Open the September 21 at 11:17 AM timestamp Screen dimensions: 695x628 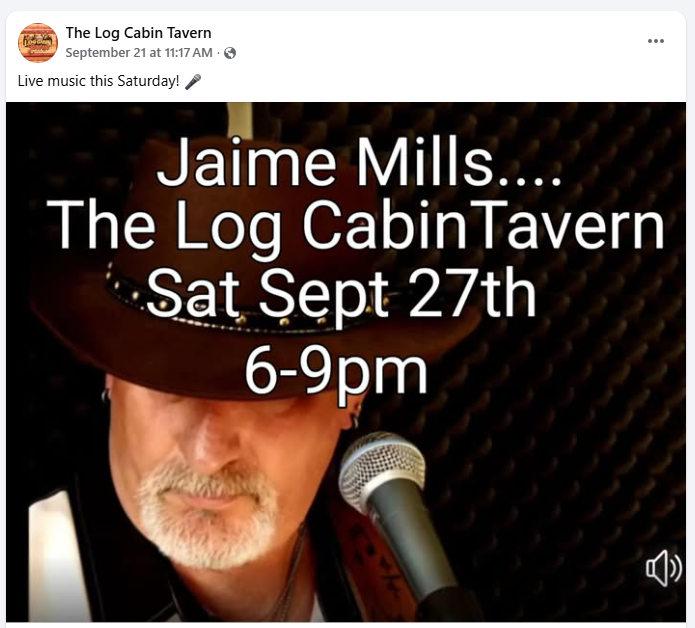(x=139, y=53)
